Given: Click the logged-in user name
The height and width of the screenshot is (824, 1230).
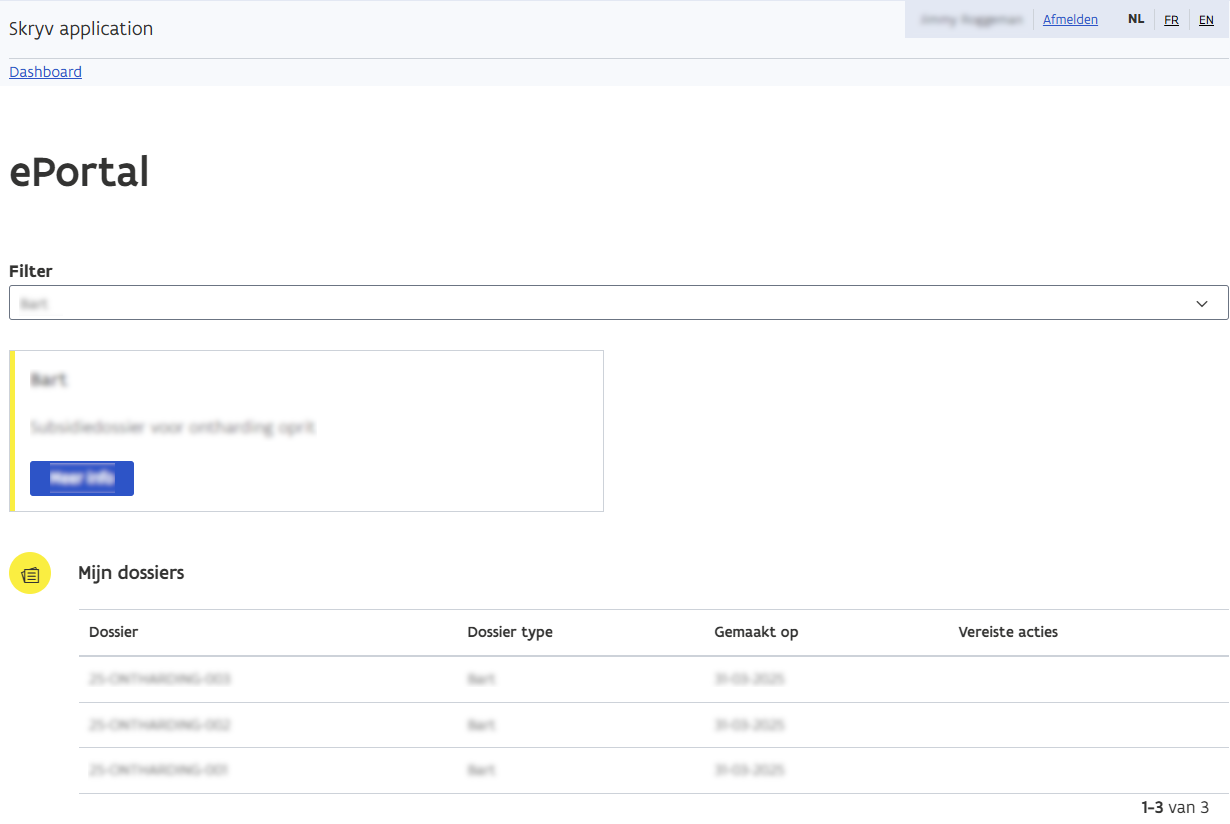Looking at the screenshot, I should [x=968, y=19].
